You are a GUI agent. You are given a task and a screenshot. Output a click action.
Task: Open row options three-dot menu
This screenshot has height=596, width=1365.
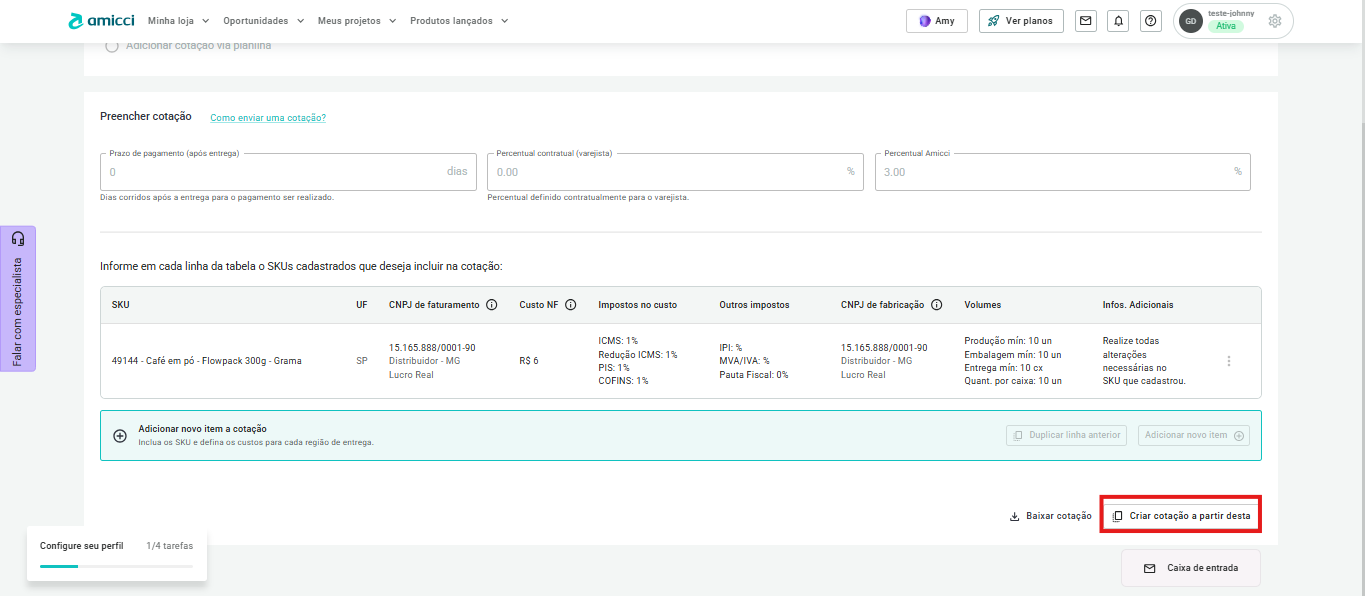[x=1229, y=361]
